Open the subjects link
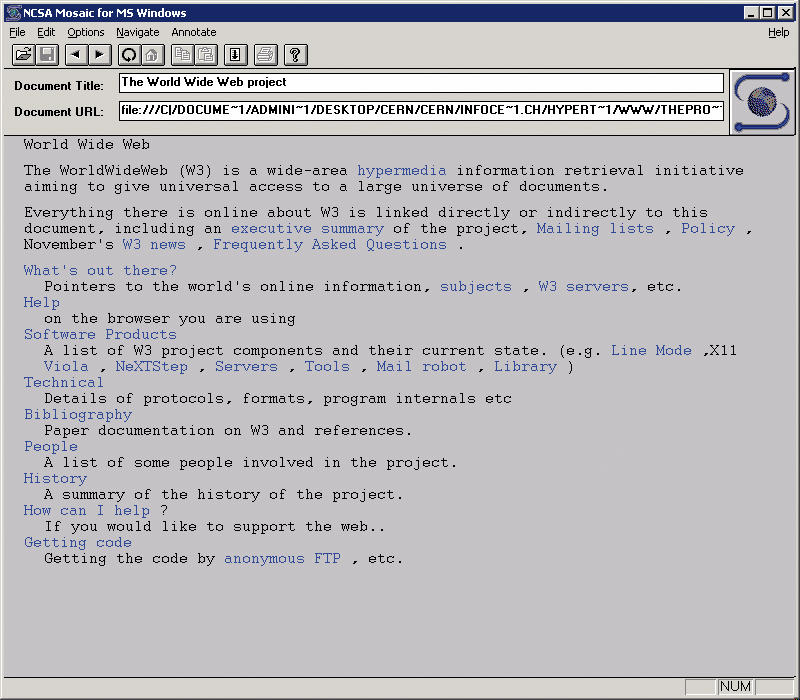 (x=476, y=287)
